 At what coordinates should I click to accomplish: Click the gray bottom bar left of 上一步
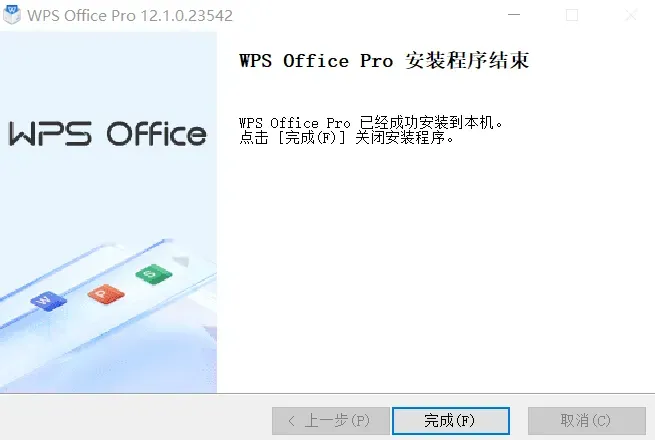click(136, 418)
